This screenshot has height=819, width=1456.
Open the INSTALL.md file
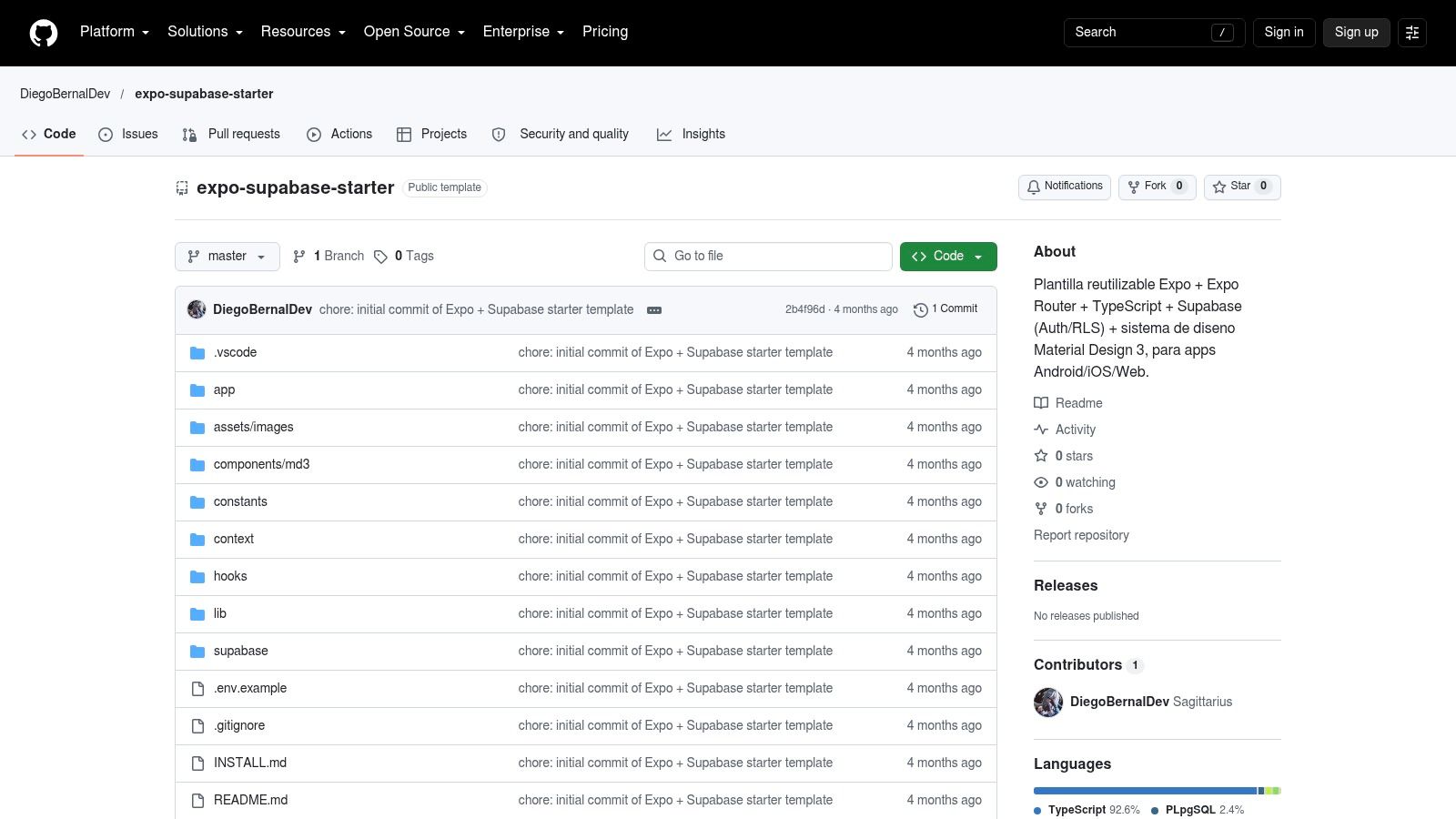250,763
